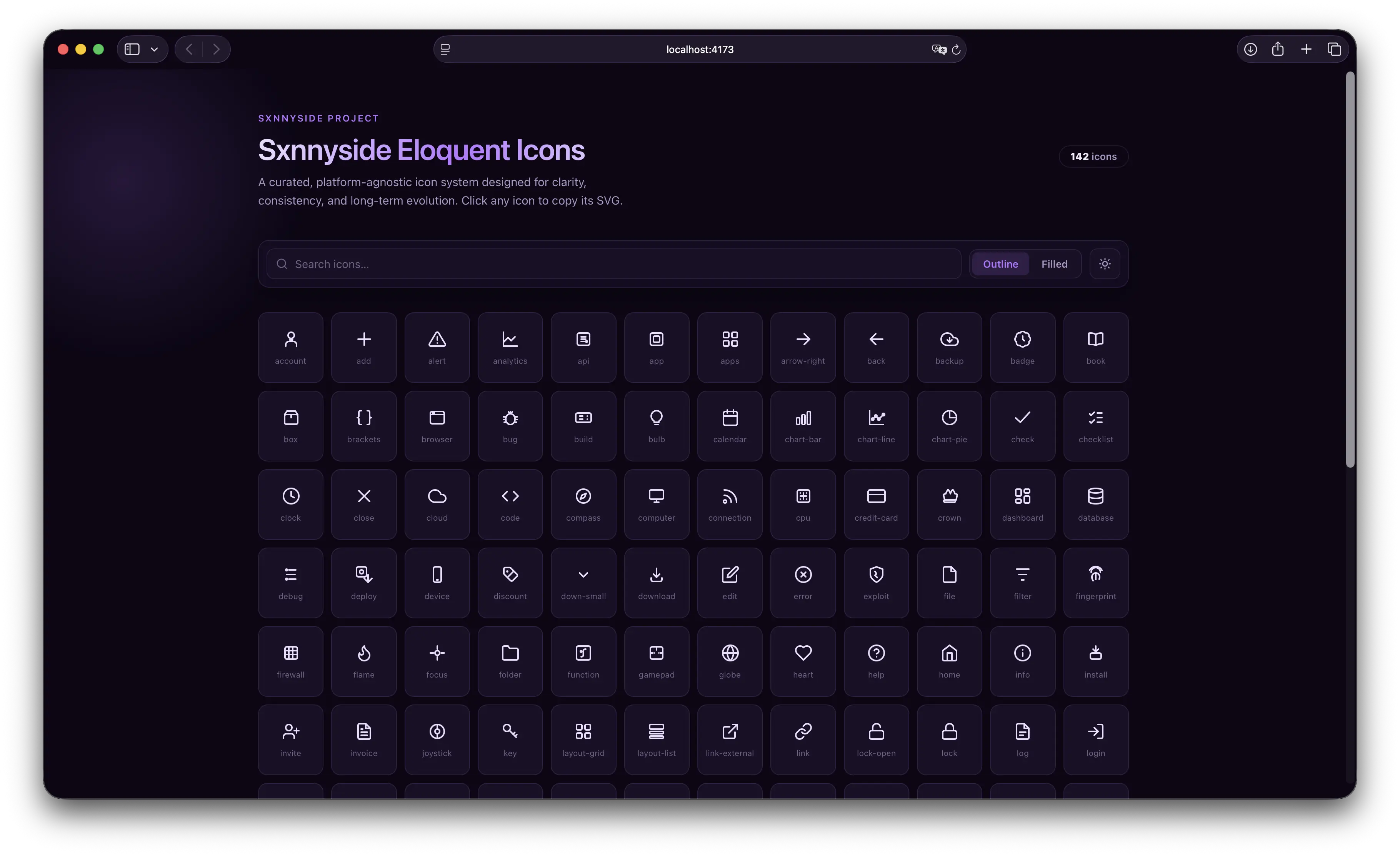Show the Safari sidebar
The height and width of the screenshot is (856, 1400).
(x=132, y=50)
